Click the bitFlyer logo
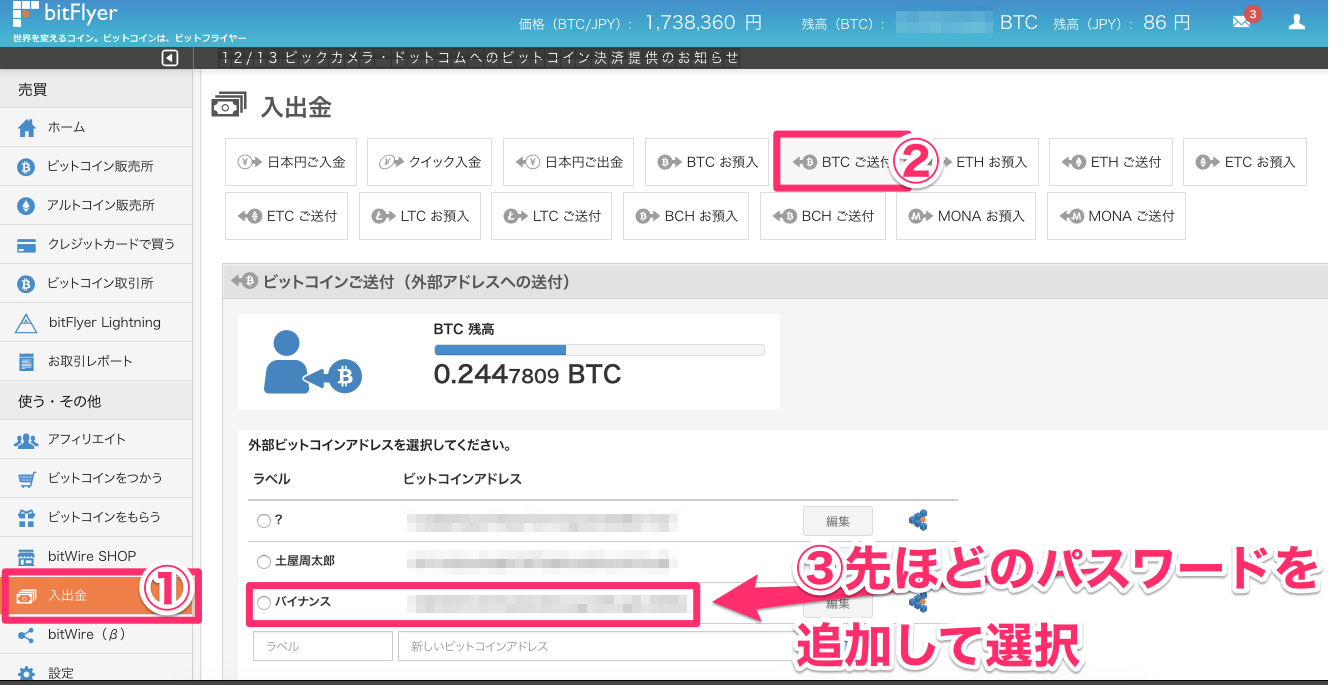Screen dimensions: 1343x685 tap(64, 14)
